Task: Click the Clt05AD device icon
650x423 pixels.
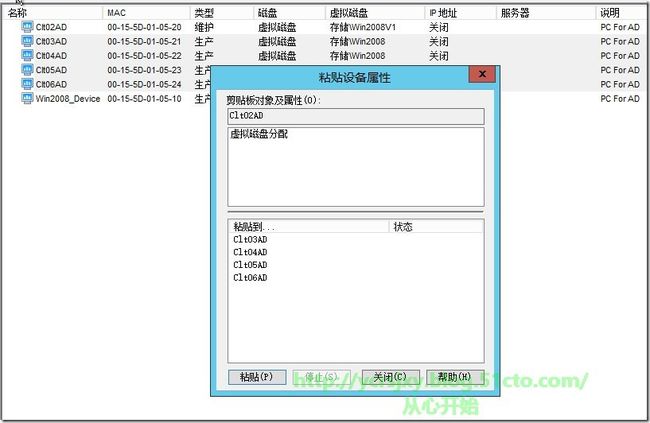Action: tap(27, 71)
